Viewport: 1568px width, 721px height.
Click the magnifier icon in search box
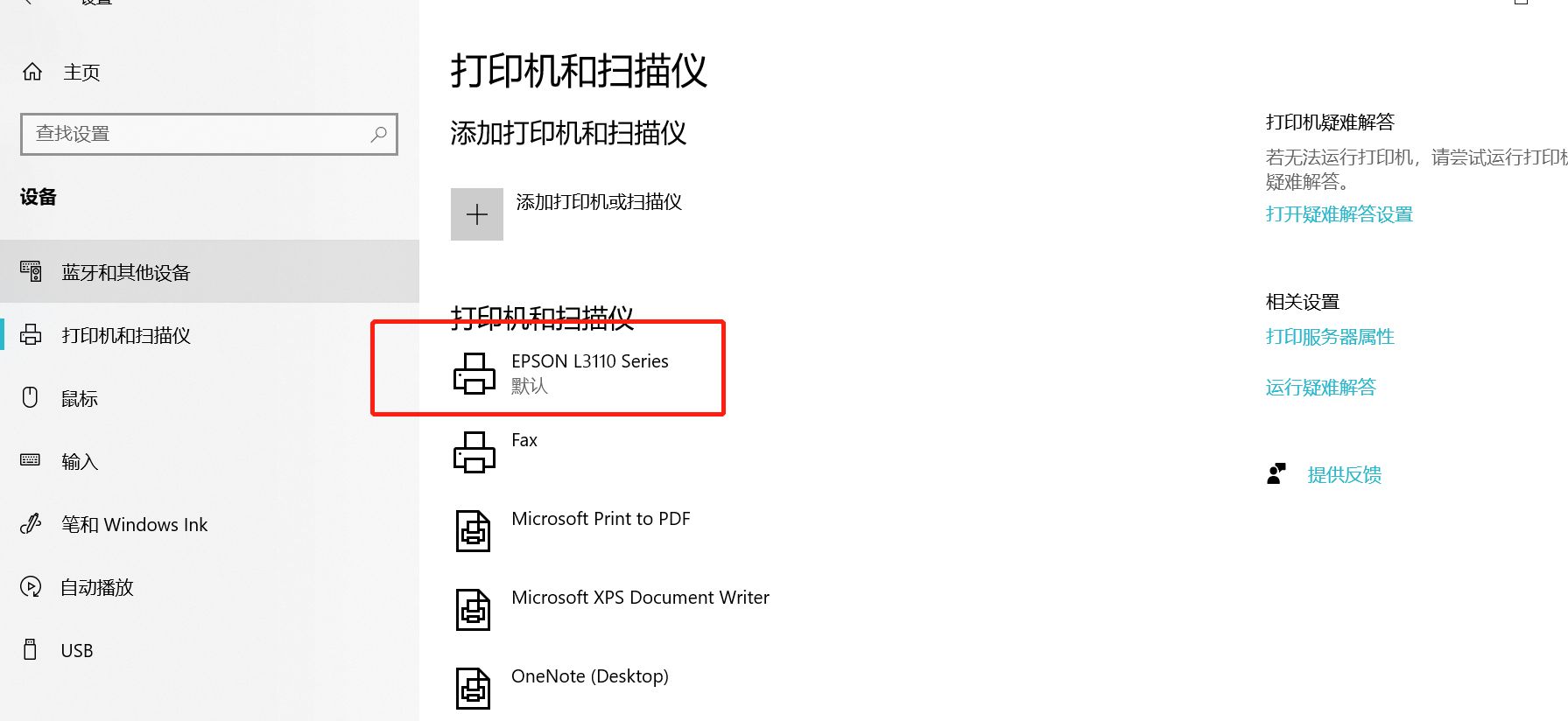point(378,134)
